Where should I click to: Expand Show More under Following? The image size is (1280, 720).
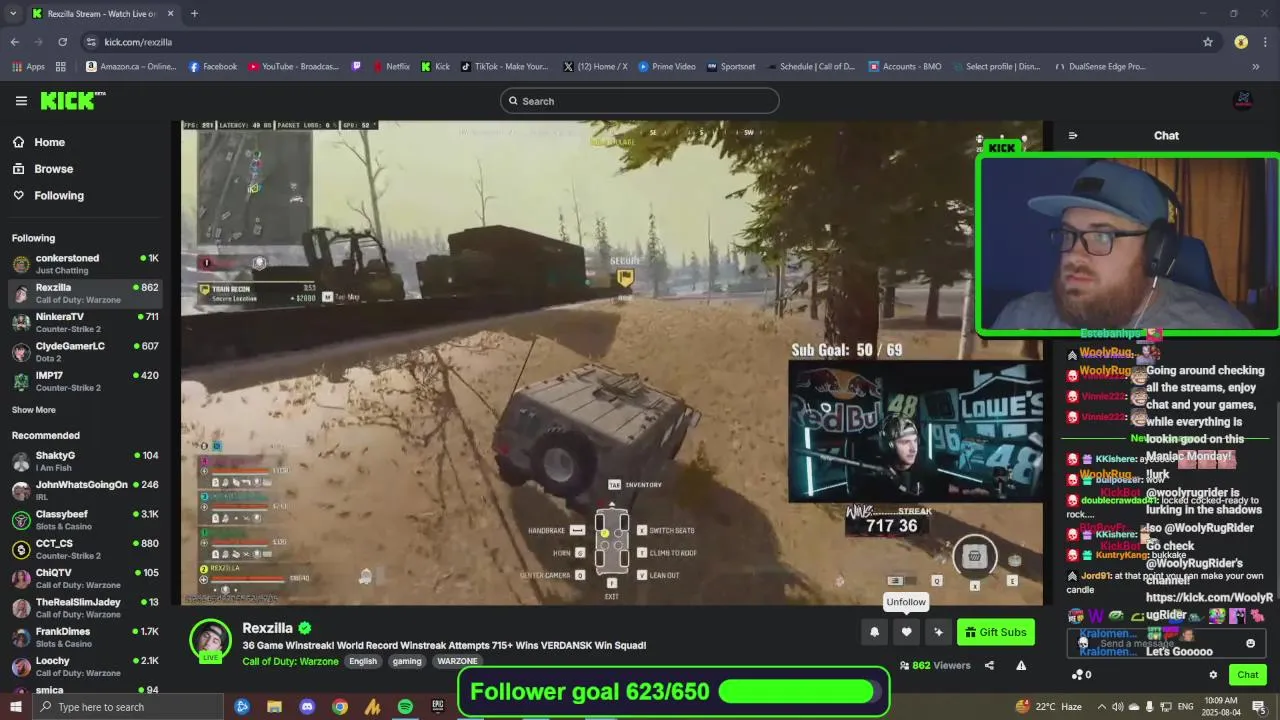[x=34, y=410]
